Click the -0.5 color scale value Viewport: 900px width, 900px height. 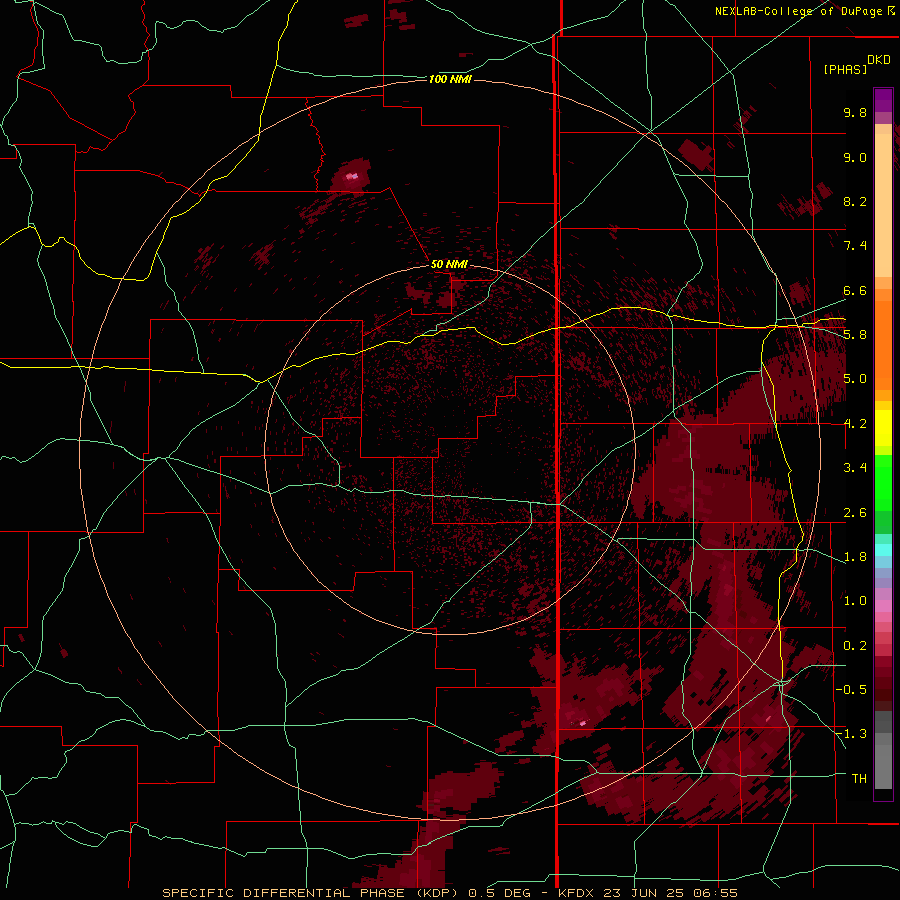coord(851,690)
